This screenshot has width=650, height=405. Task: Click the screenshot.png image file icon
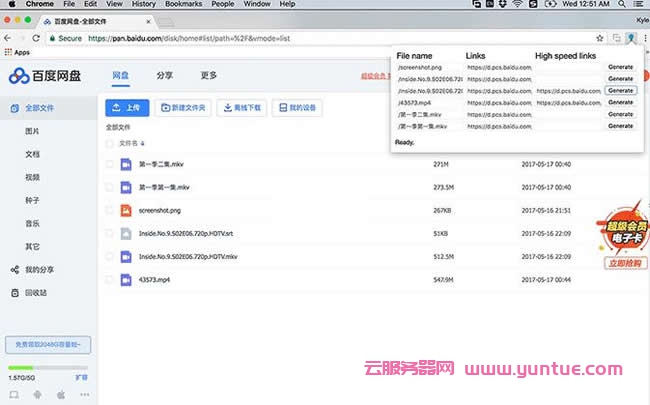[x=126, y=210]
